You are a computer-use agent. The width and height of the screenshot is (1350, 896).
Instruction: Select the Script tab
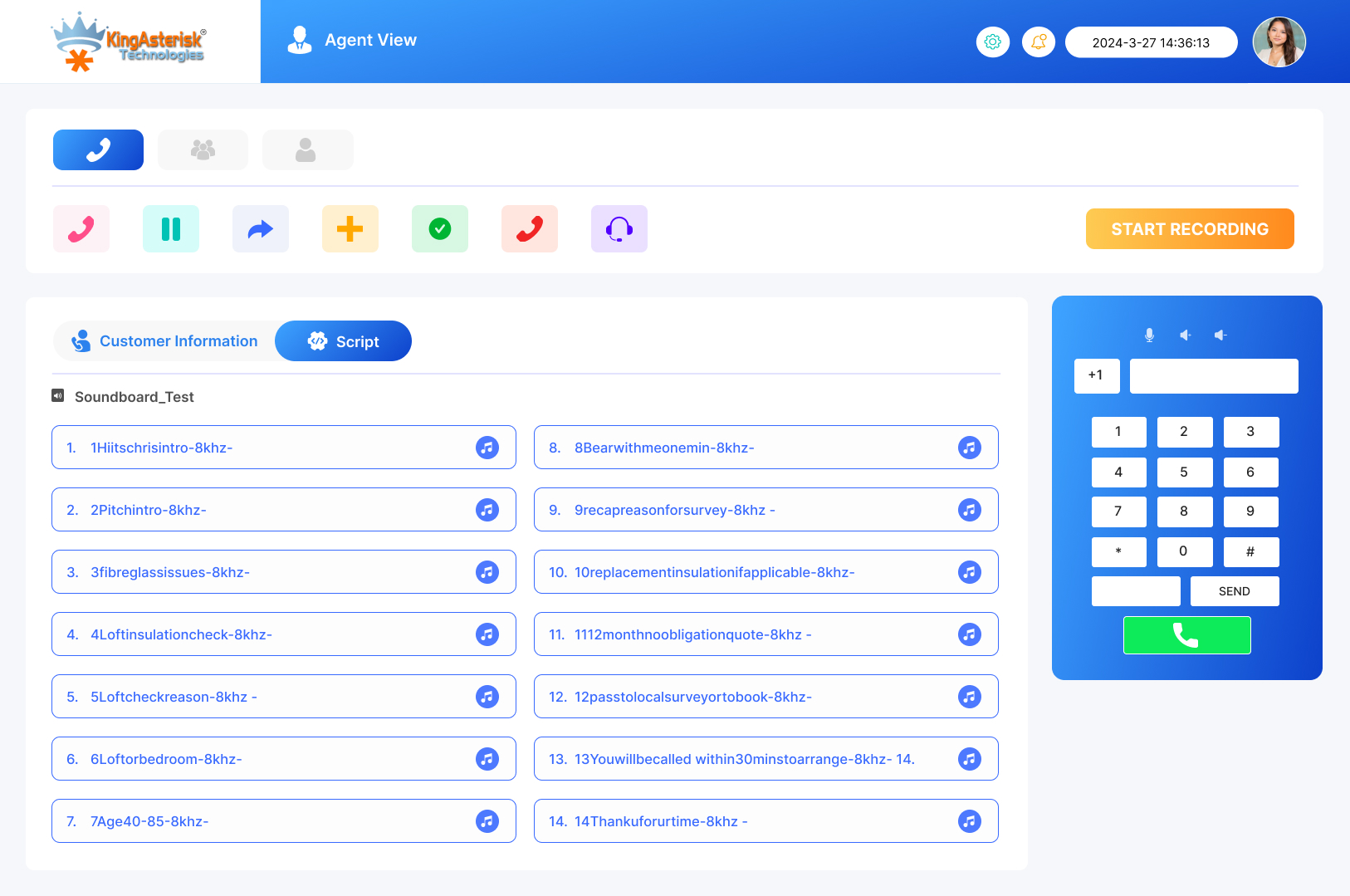tap(343, 341)
